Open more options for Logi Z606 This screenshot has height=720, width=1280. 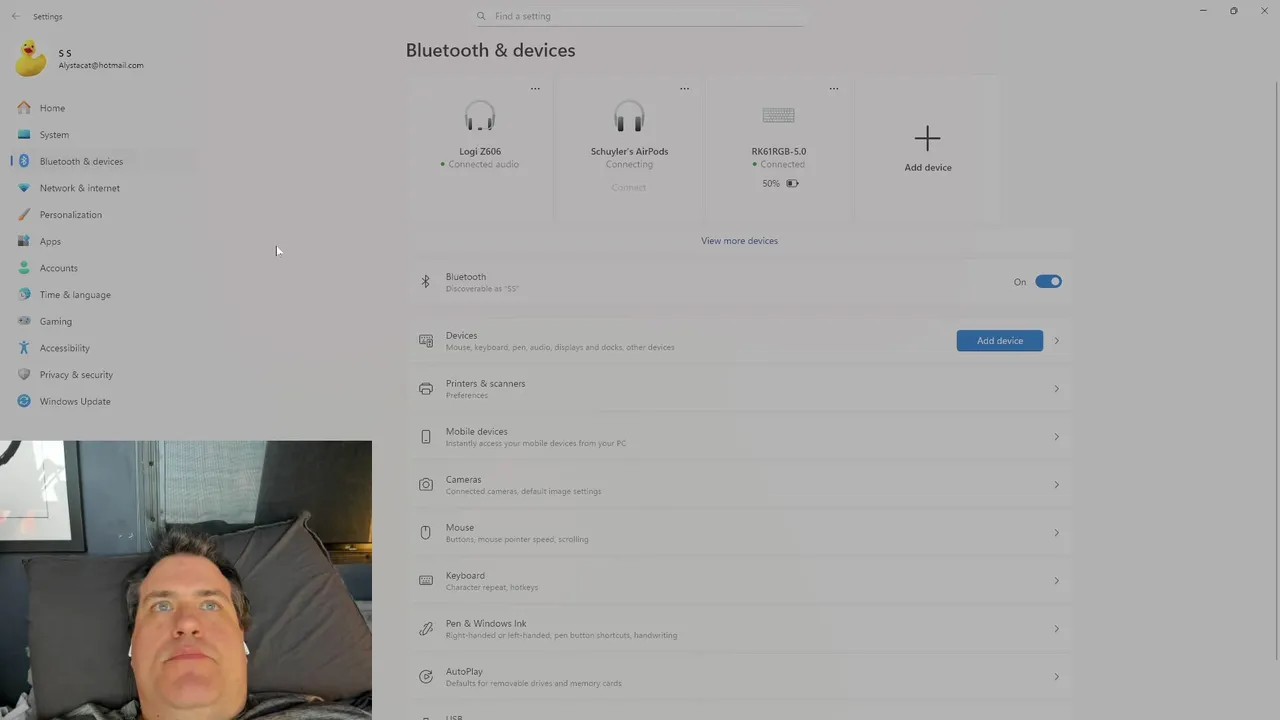click(x=535, y=89)
